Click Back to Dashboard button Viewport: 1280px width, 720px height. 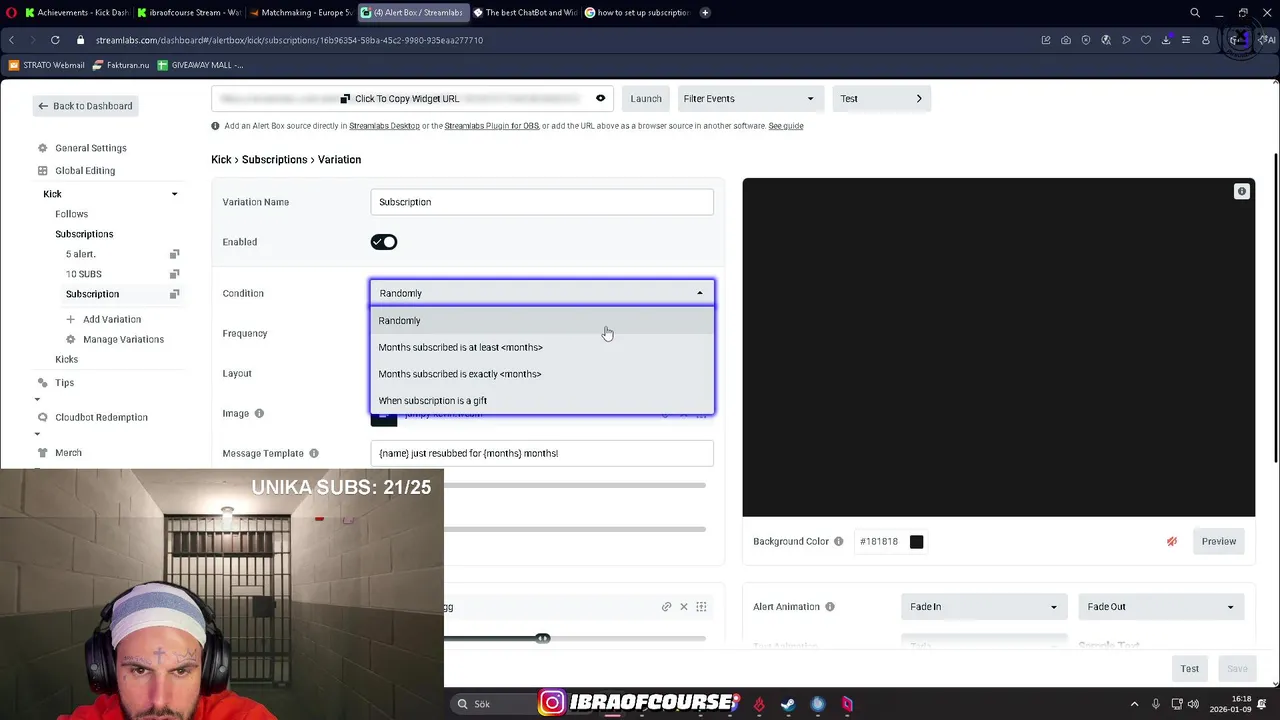(x=85, y=106)
